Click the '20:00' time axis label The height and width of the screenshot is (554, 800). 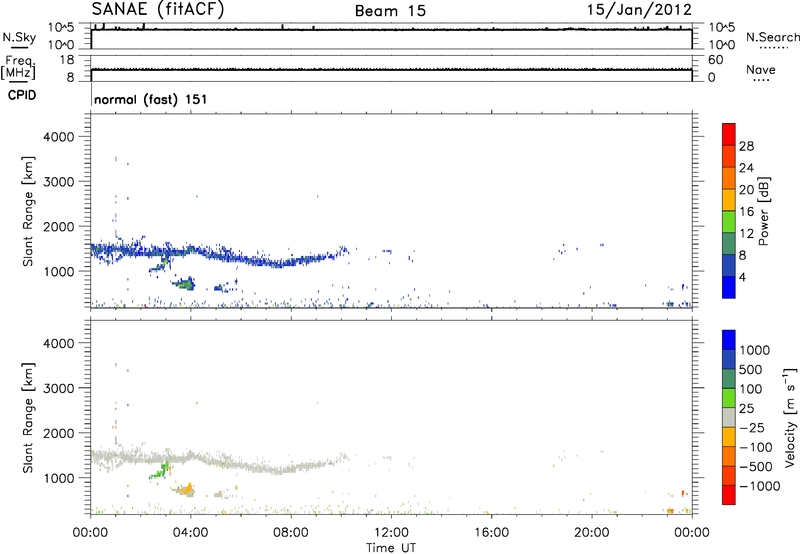591,533
